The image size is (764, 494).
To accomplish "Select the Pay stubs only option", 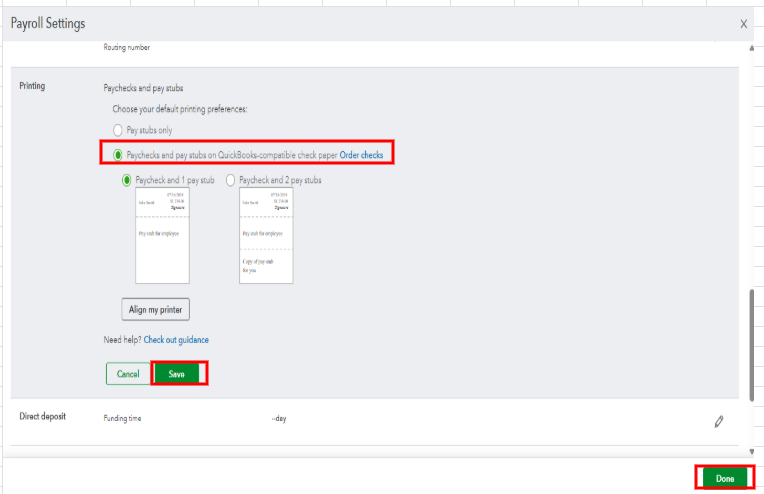I will coord(117,131).
